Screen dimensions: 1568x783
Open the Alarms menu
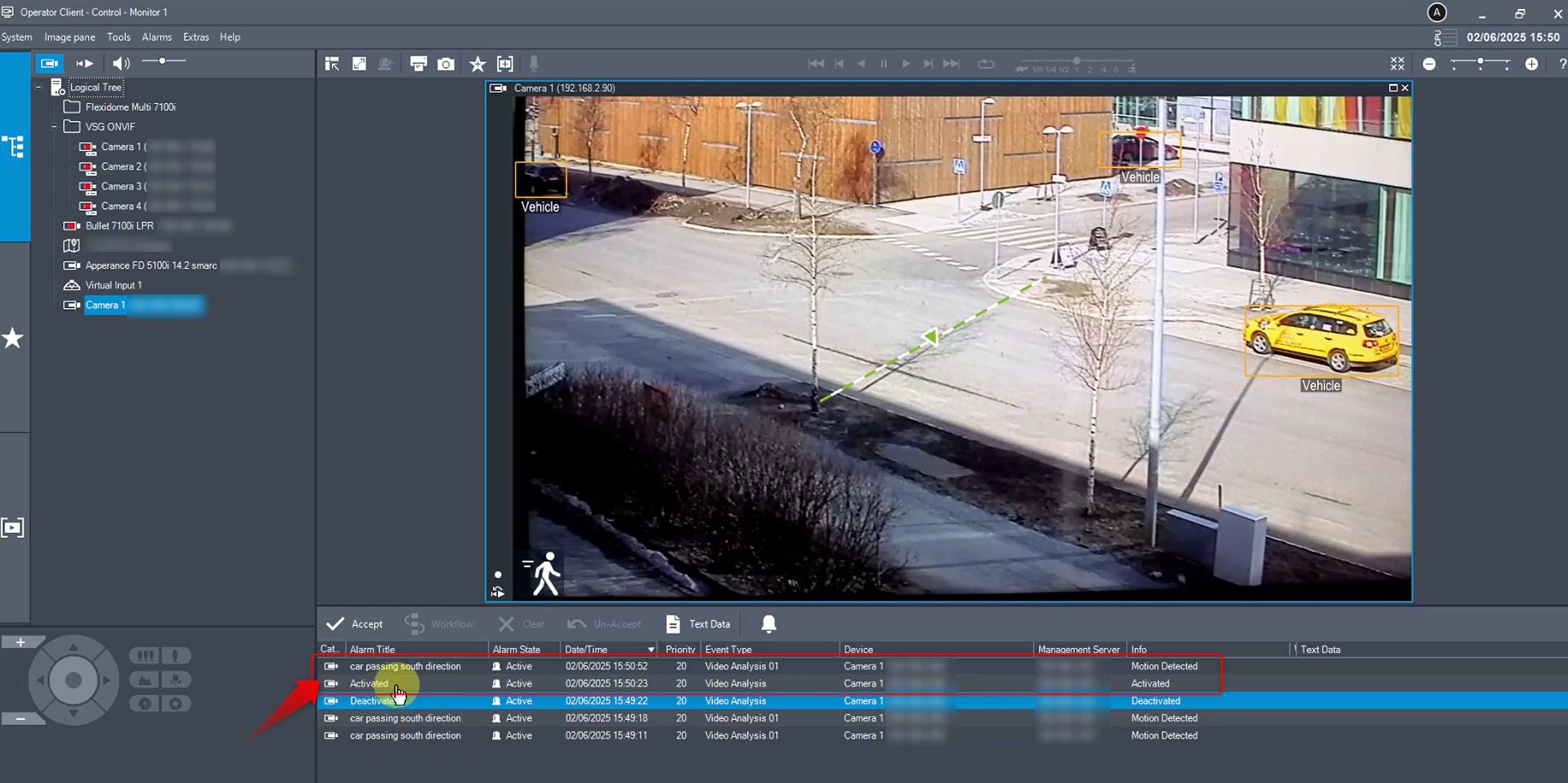[156, 37]
